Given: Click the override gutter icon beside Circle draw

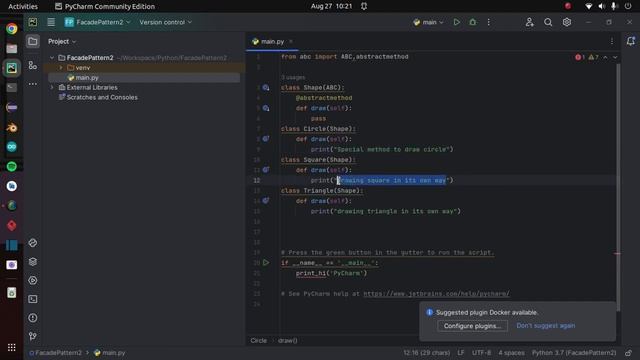Looking at the screenshot, I should (266, 139).
